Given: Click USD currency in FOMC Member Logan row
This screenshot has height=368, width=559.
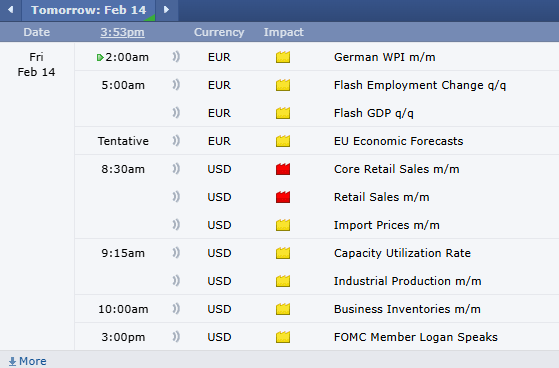Looking at the screenshot, I should pyautogui.click(x=219, y=337).
